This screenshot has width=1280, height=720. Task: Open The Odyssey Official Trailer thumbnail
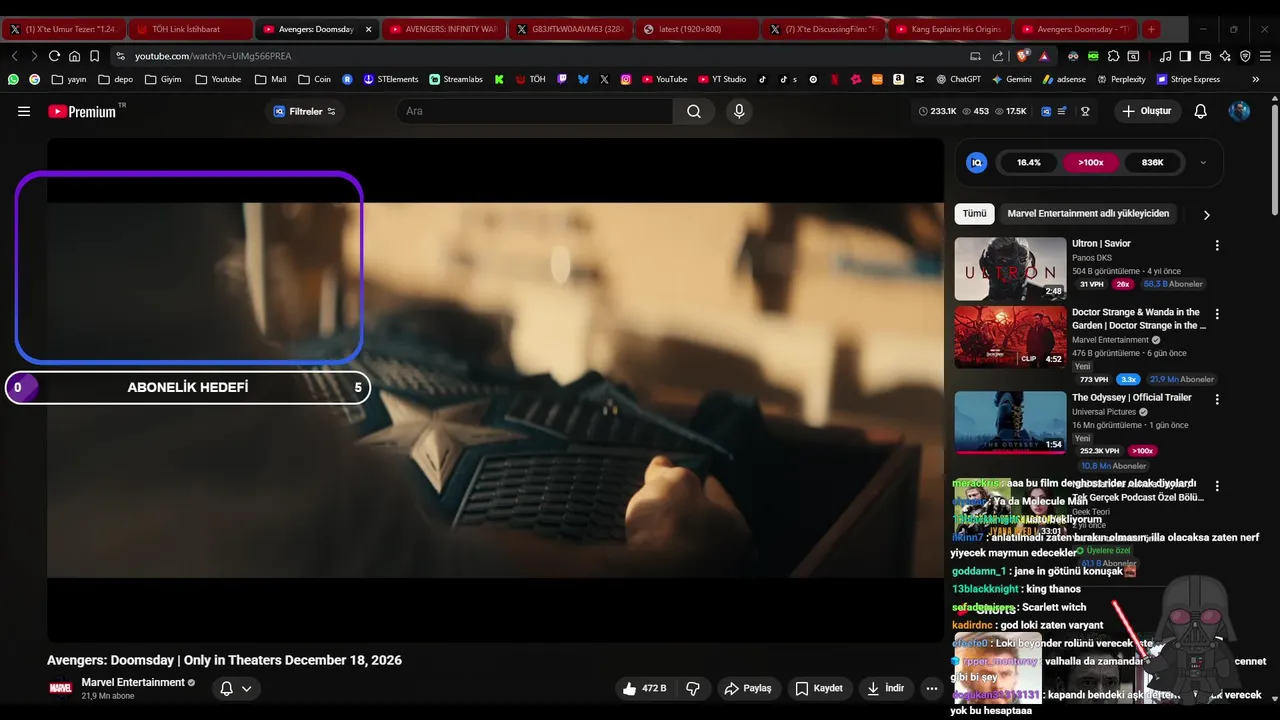(x=1010, y=422)
